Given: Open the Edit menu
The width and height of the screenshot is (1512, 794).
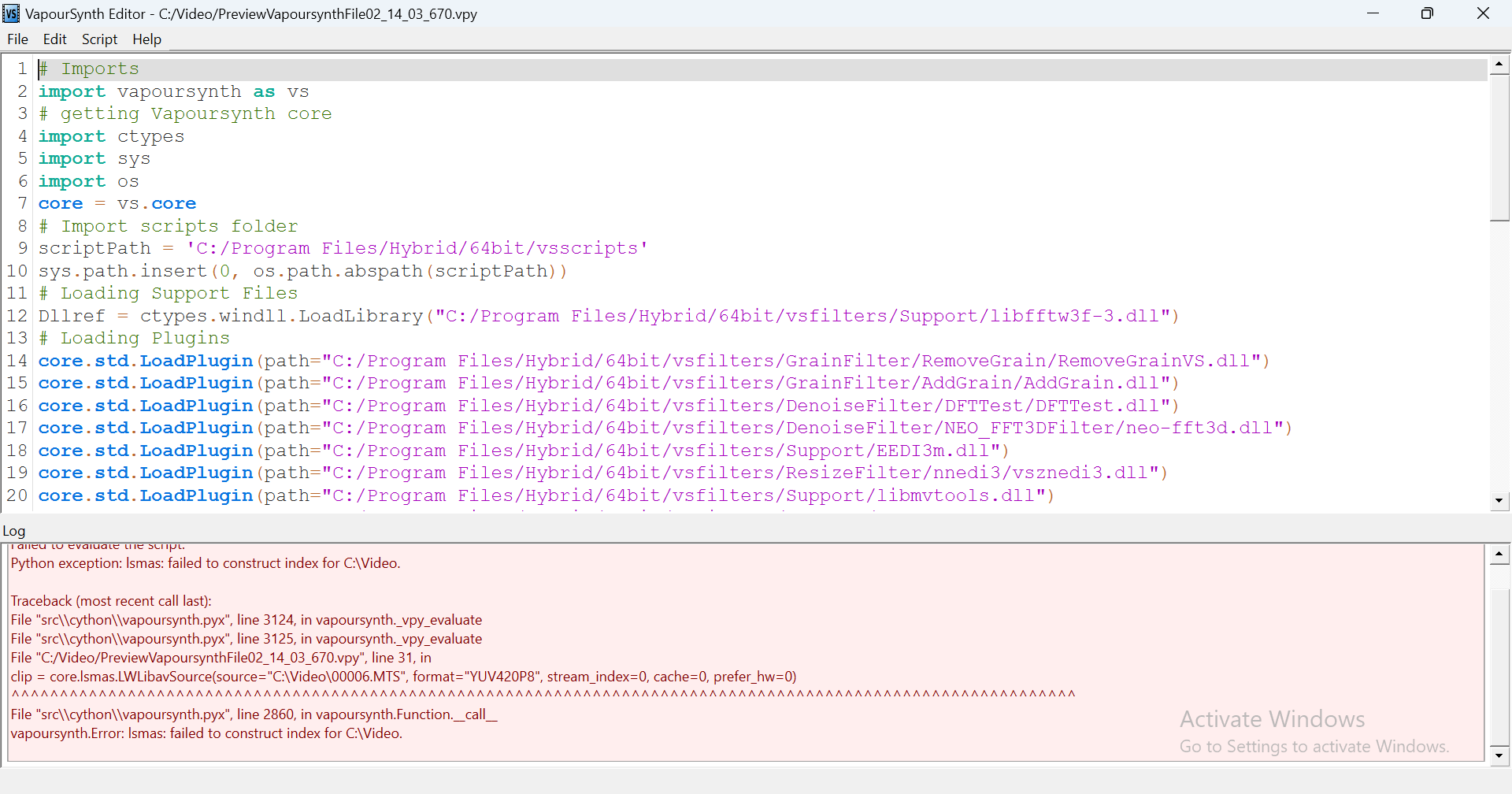Looking at the screenshot, I should coord(54,39).
